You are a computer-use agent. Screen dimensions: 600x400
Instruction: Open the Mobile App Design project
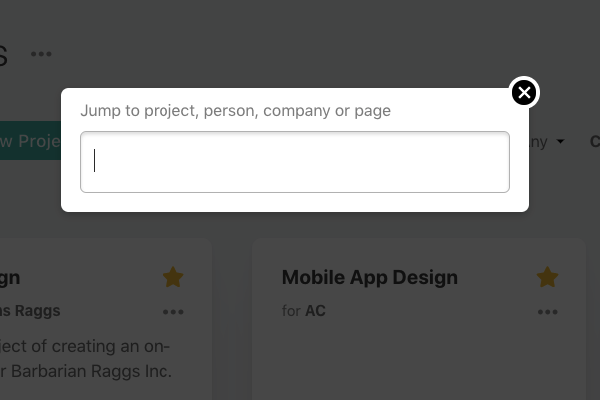[370, 277]
